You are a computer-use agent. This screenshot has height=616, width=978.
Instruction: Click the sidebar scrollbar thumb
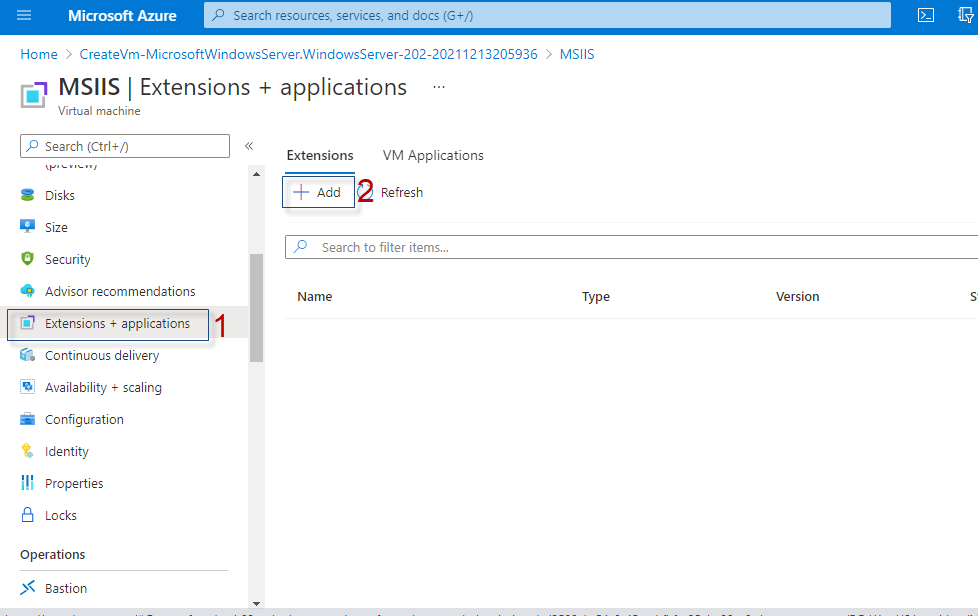[x=256, y=307]
